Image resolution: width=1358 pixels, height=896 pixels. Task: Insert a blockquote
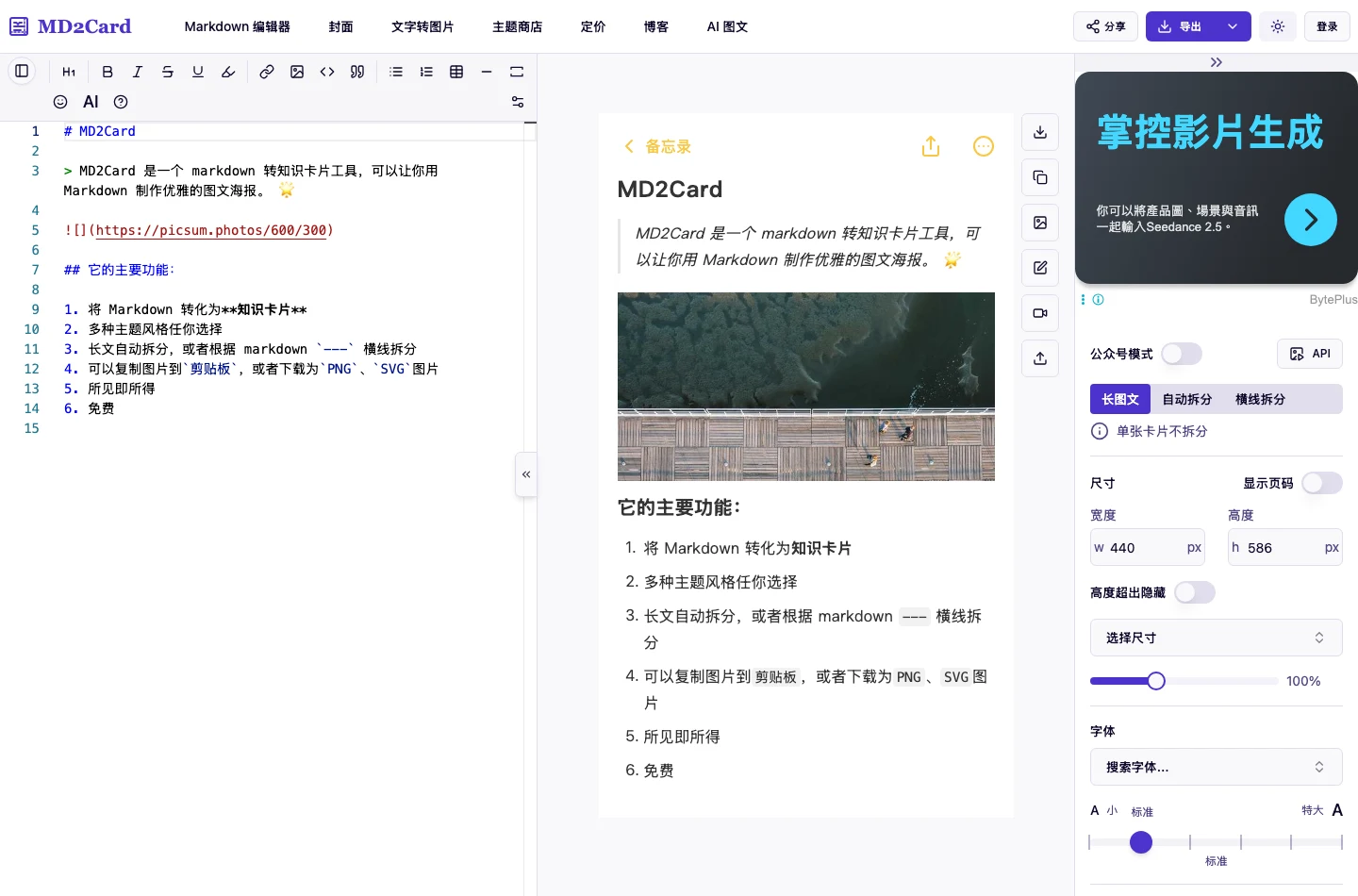pyautogui.click(x=357, y=72)
